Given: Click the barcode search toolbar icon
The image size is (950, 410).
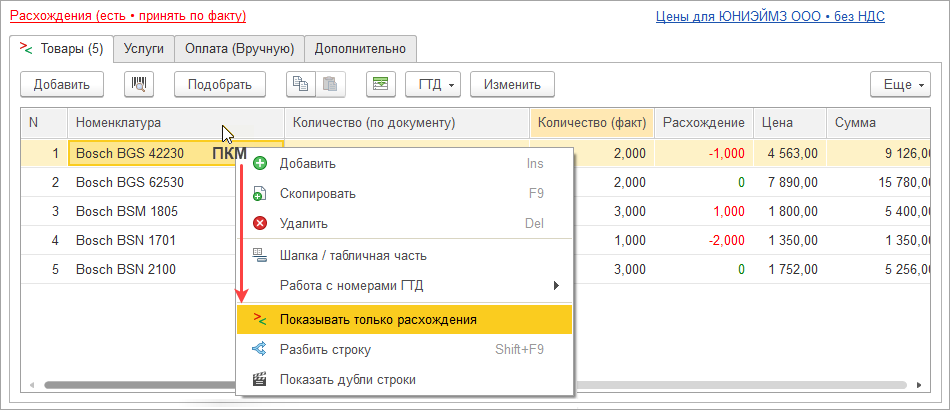Looking at the screenshot, I should [138, 85].
